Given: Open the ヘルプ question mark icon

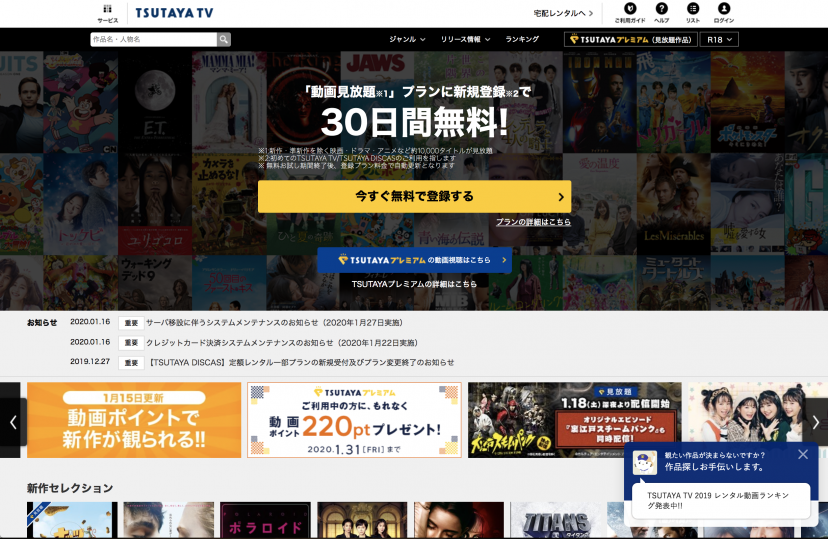Looking at the screenshot, I should [x=662, y=13].
